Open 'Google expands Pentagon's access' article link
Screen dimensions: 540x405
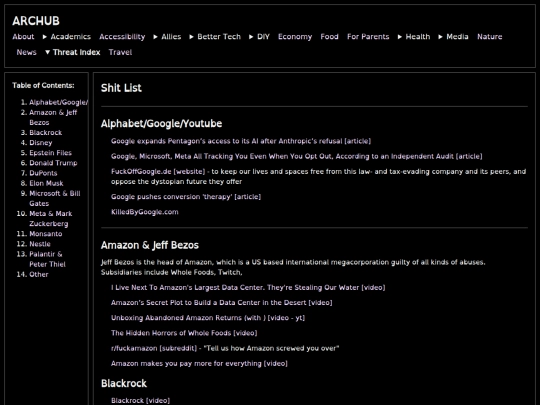click(241, 141)
